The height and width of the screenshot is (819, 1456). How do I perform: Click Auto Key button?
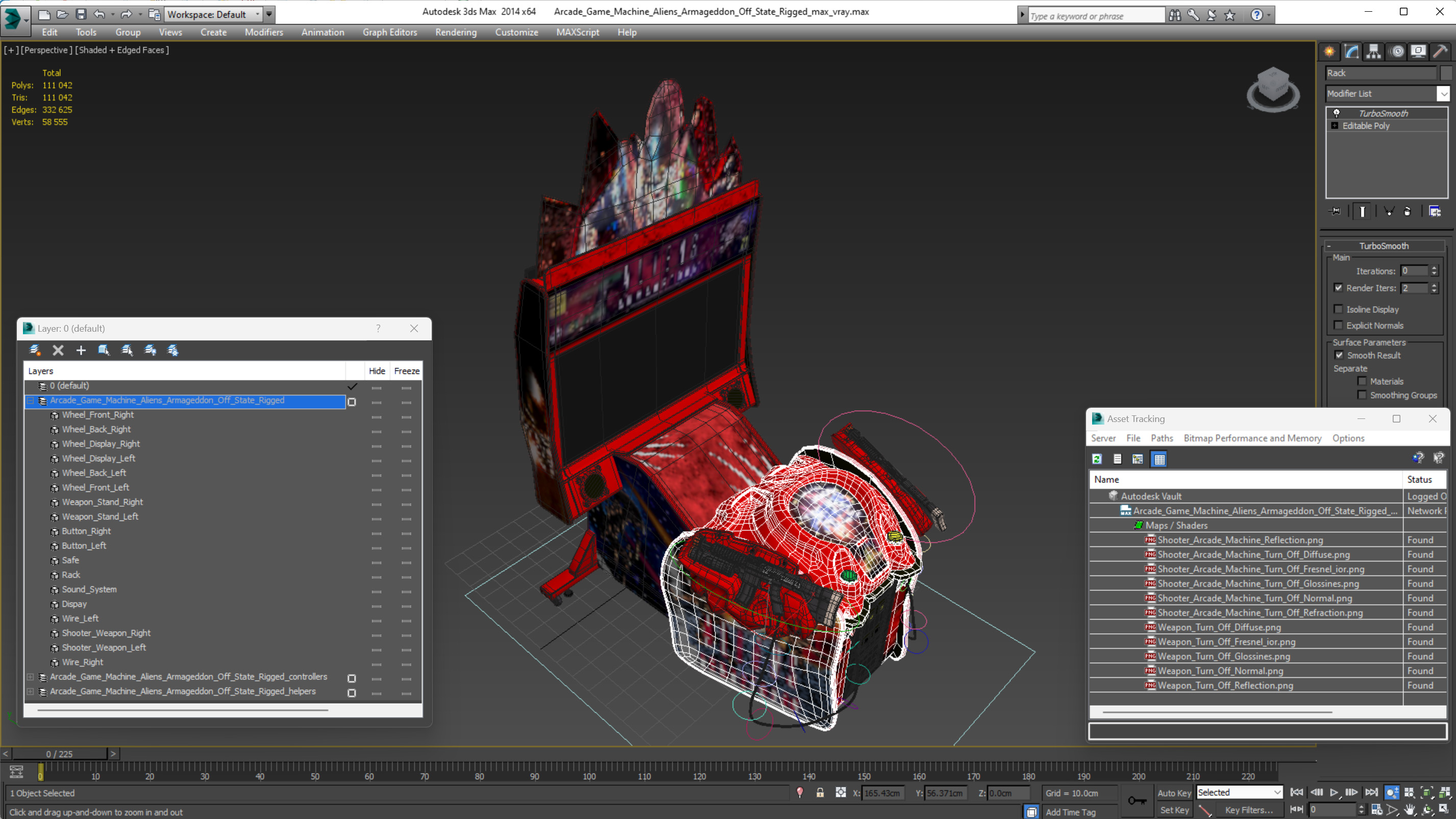(1174, 793)
